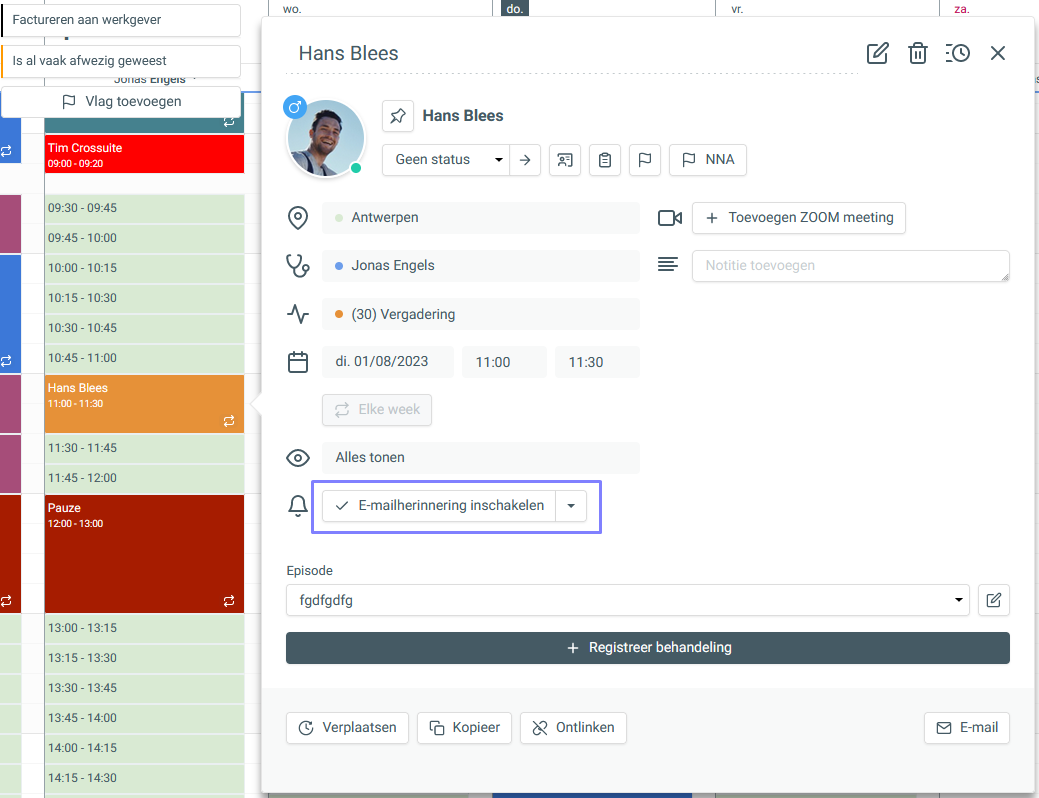Open the (30) Vergadering type field
Image resolution: width=1039 pixels, height=798 pixels.
tap(480, 314)
